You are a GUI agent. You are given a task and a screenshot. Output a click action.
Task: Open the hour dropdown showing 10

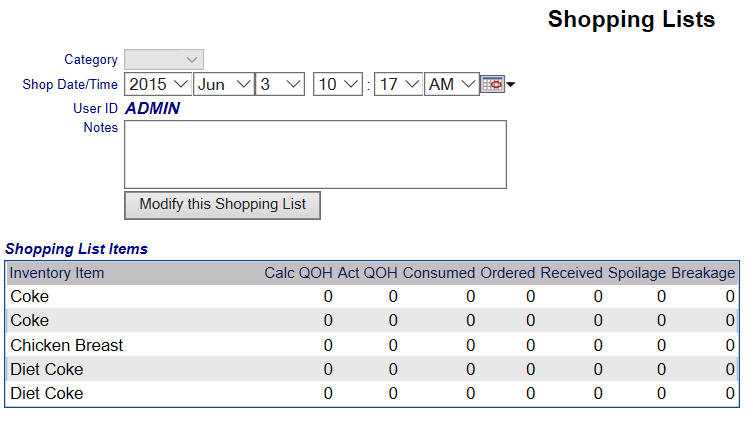pos(338,84)
